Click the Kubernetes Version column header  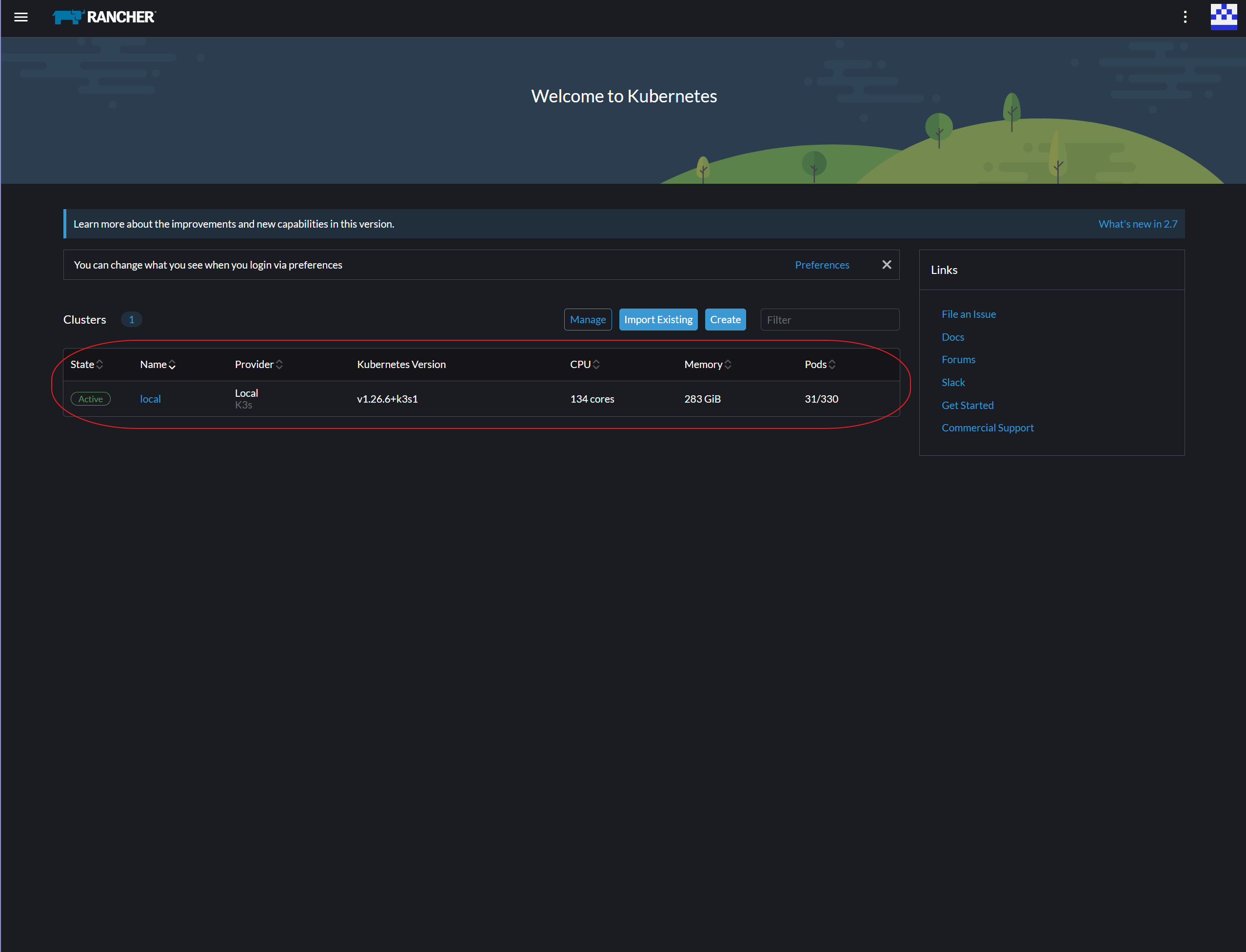coord(401,364)
